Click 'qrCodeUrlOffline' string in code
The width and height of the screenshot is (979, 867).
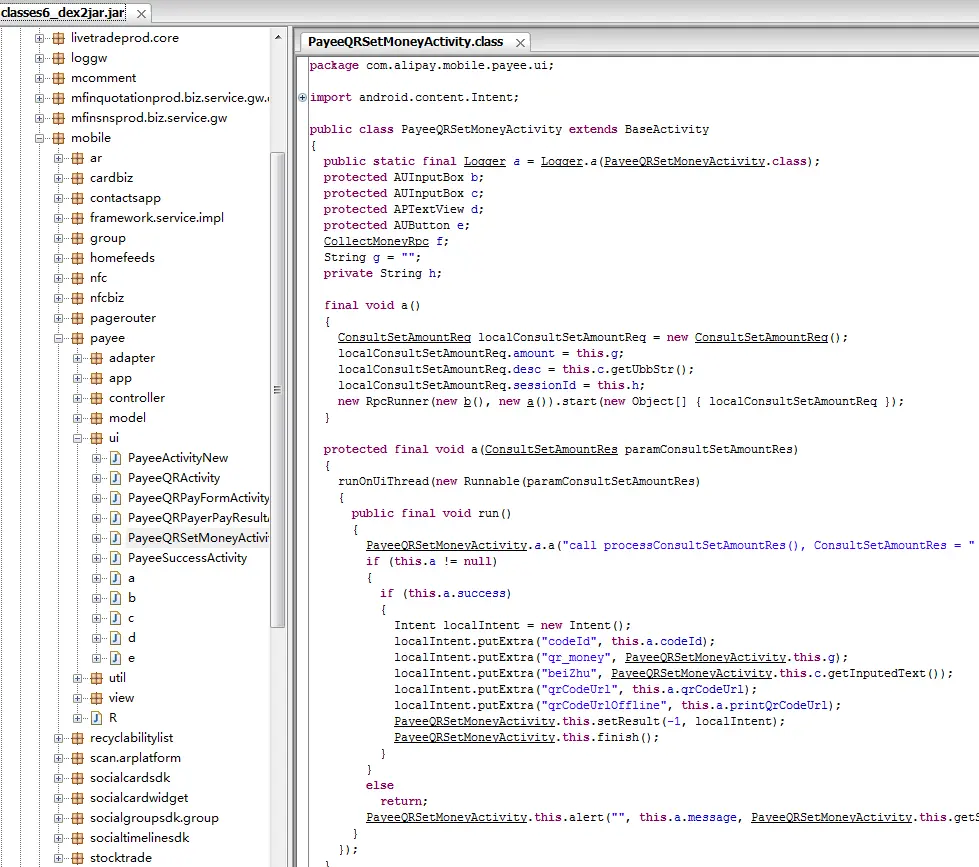pos(604,705)
